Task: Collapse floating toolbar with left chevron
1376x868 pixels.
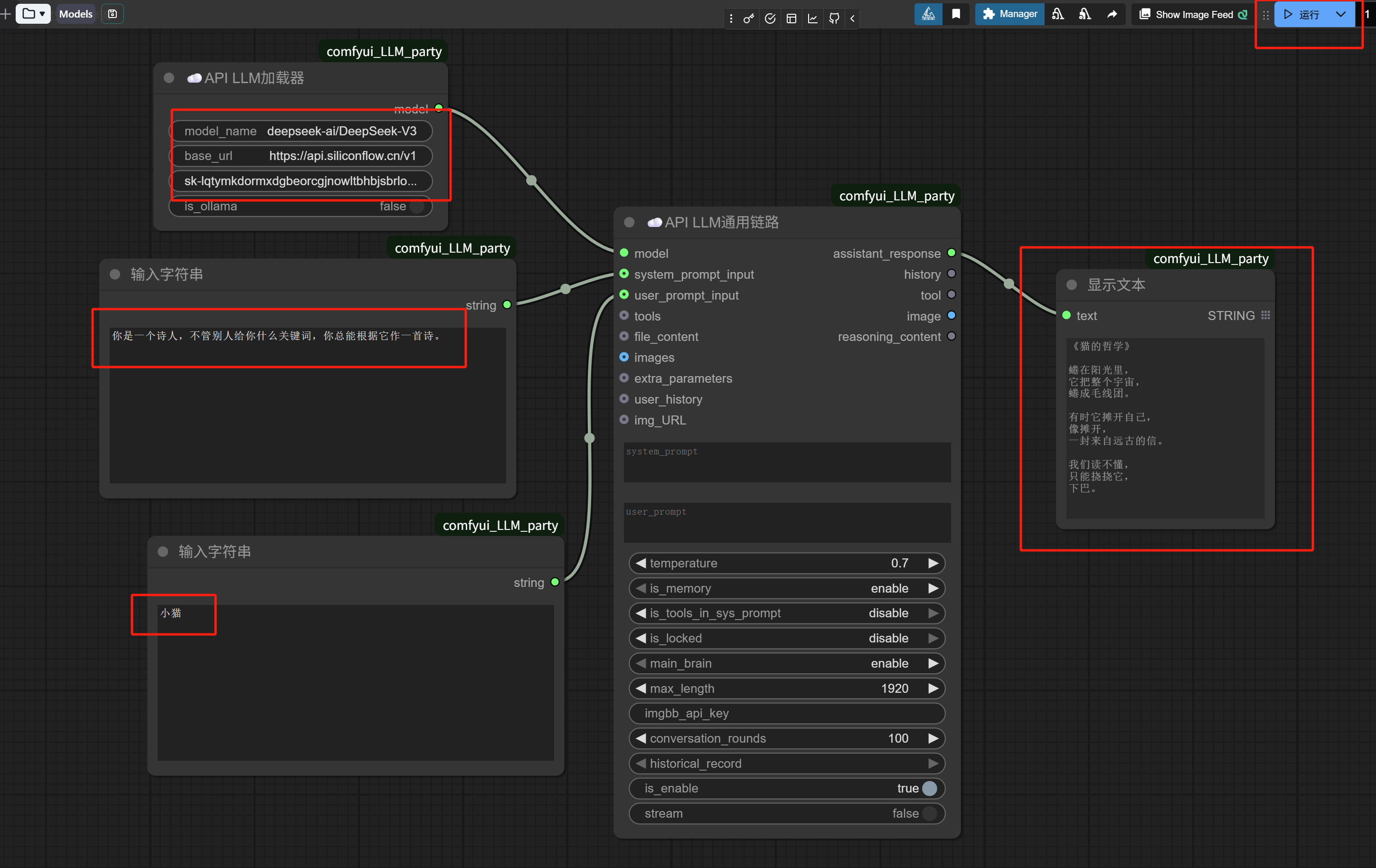Action: click(x=853, y=19)
